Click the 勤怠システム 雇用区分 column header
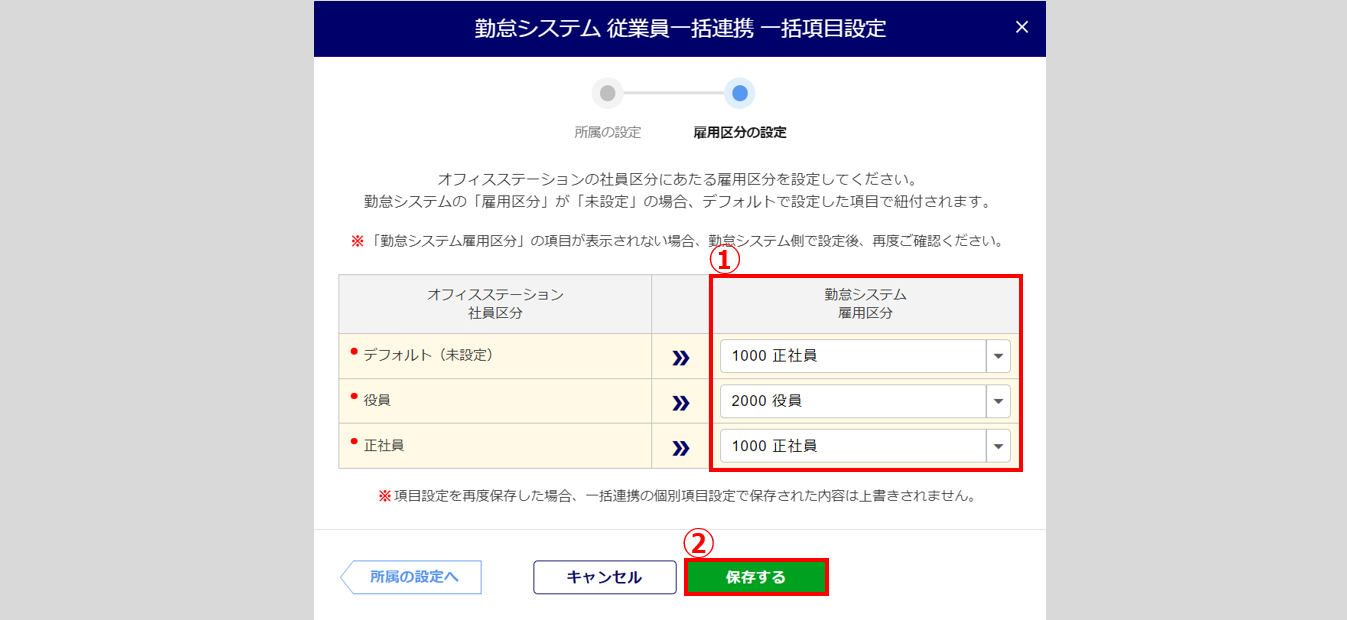The height and width of the screenshot is (620, 1347). pos(865,304)
